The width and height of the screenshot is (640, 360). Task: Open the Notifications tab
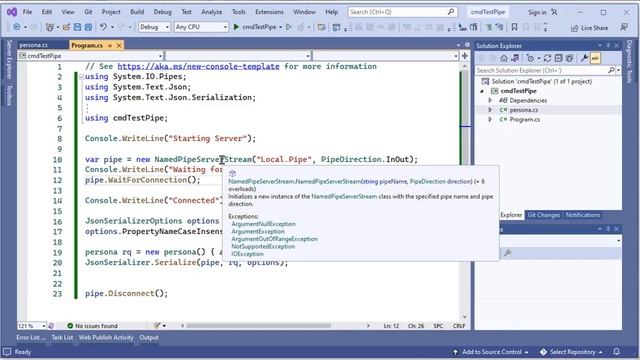583,215
